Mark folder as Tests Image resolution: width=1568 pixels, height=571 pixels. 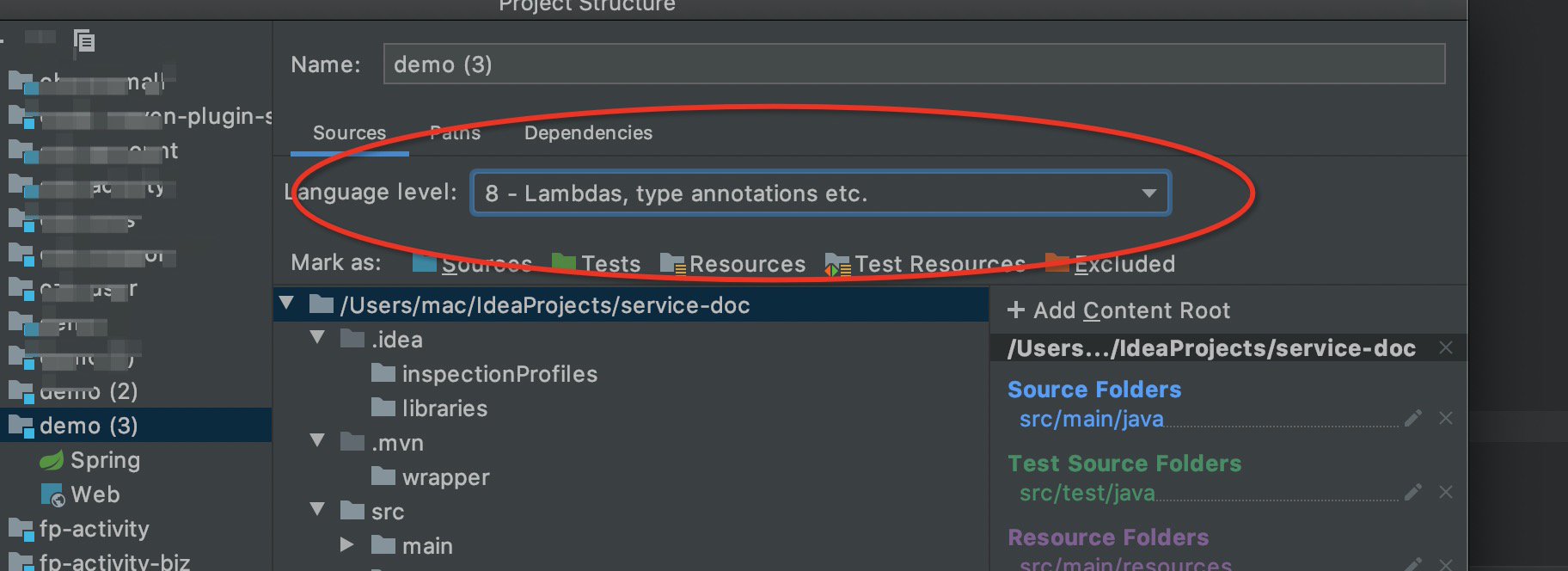[x=597, y=264]
